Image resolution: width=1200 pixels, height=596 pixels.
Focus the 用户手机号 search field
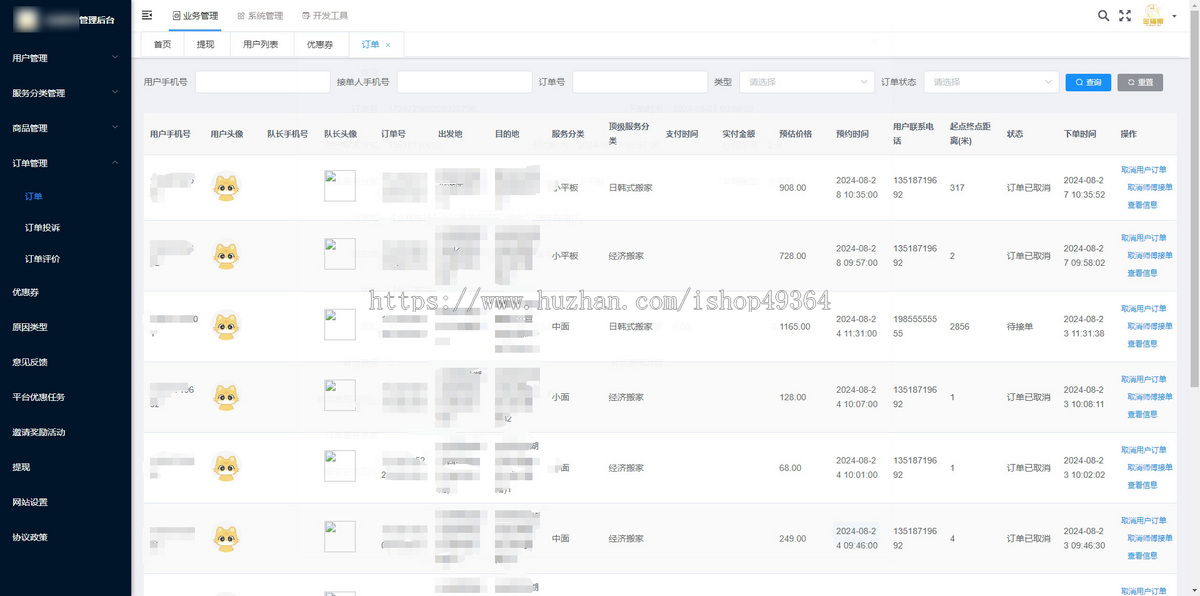tap(262, 82)
